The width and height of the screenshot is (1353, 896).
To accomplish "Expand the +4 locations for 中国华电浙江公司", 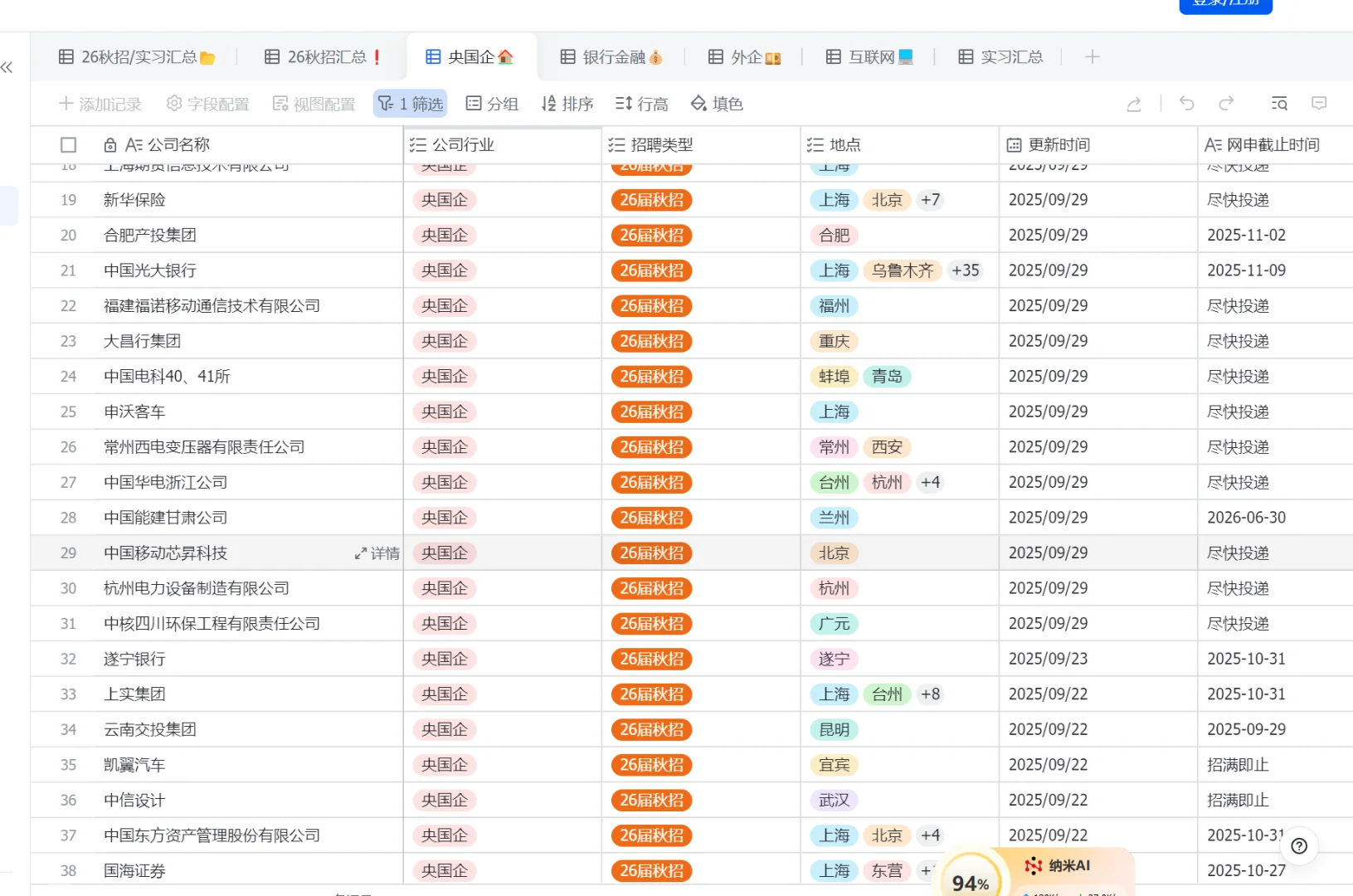I will tap(931, 483).
